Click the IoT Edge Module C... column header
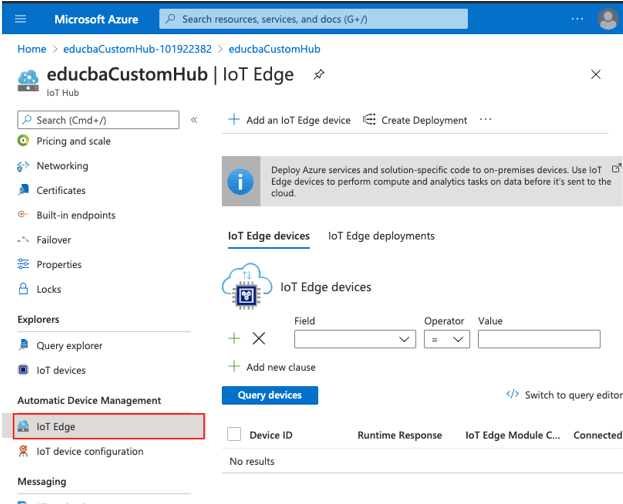The width and height of the screenshot is (623, 504). pos(513,435)
